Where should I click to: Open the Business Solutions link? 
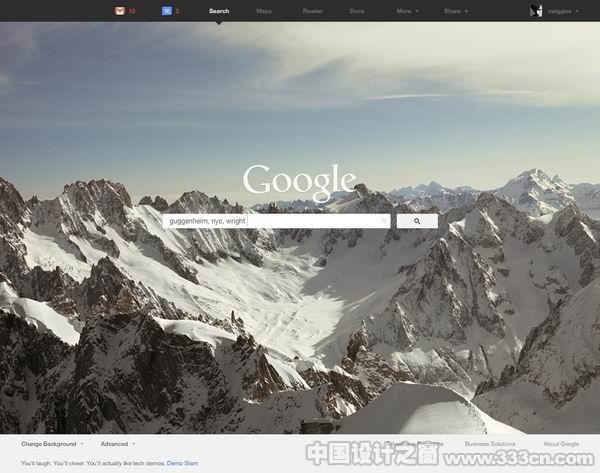(x=490, y=444)
